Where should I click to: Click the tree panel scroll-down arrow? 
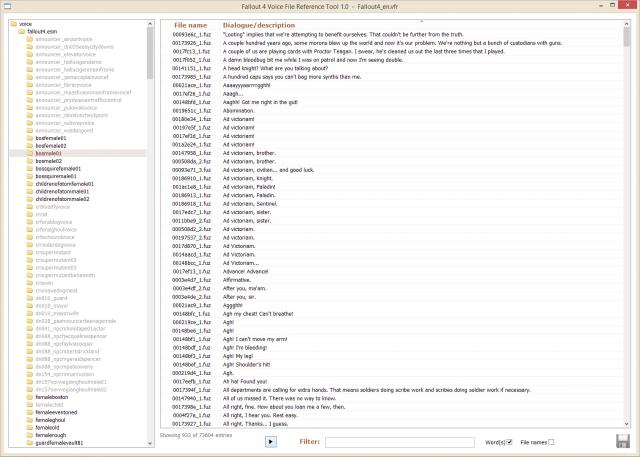pos(150,443)
